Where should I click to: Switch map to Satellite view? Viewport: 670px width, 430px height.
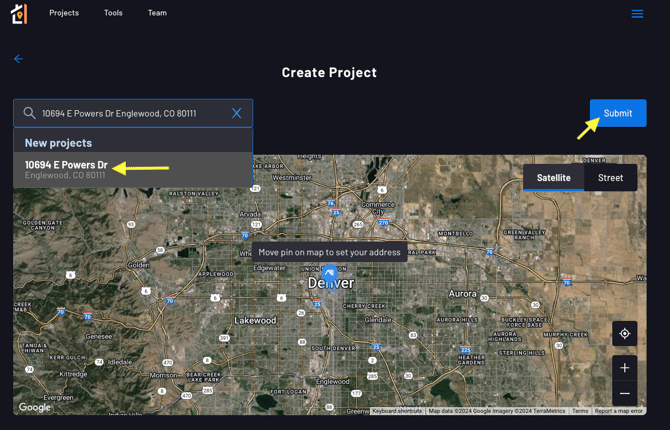tap(553, 177)
